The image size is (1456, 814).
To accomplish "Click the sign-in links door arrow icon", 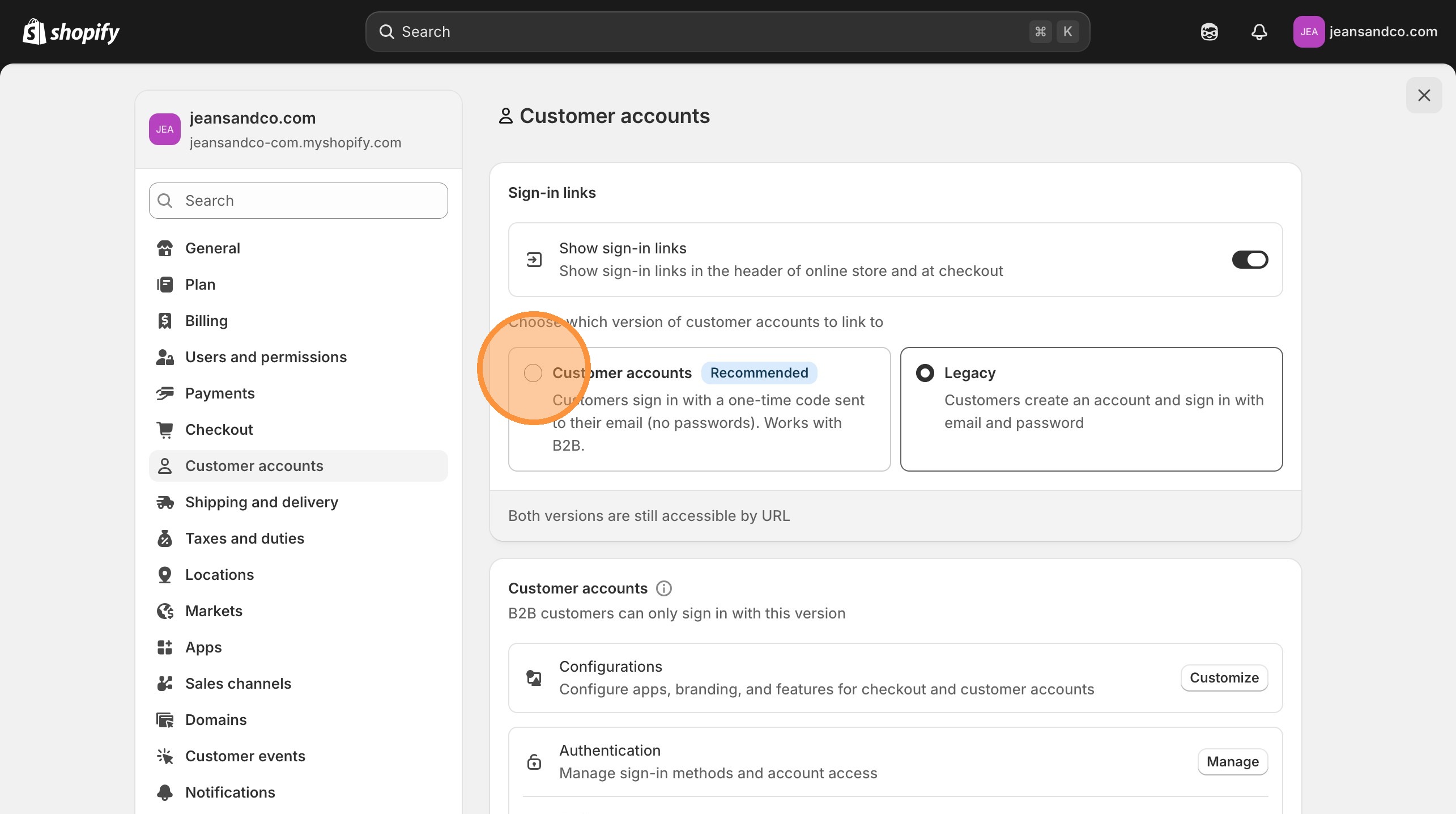I will click(533, 260).
